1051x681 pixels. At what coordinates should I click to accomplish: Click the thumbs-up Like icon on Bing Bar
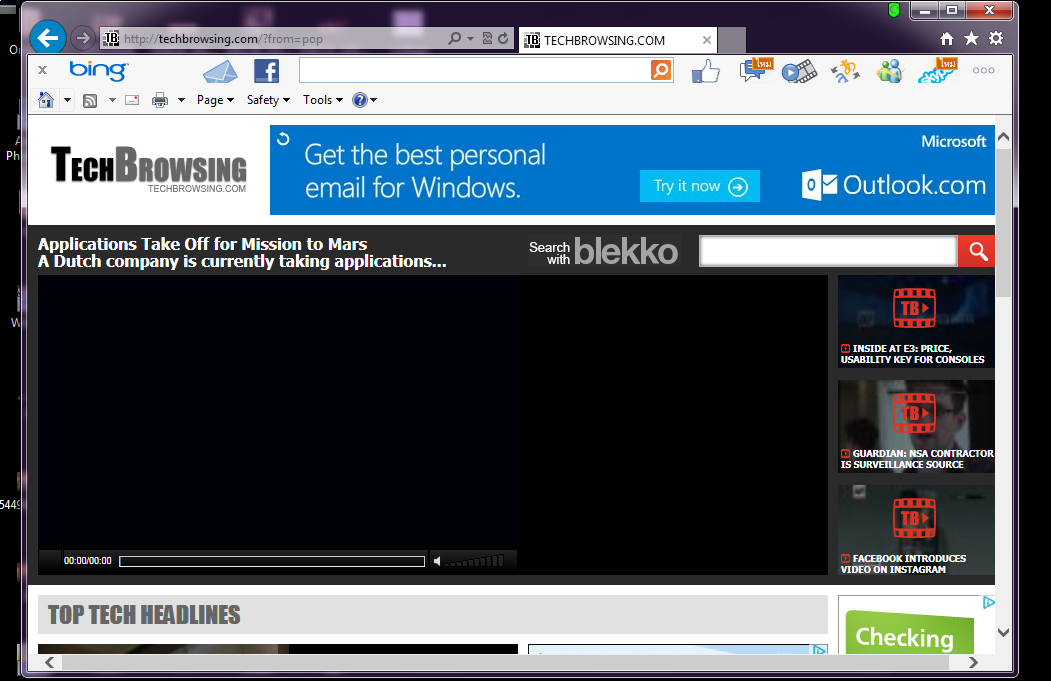[706, 71]
